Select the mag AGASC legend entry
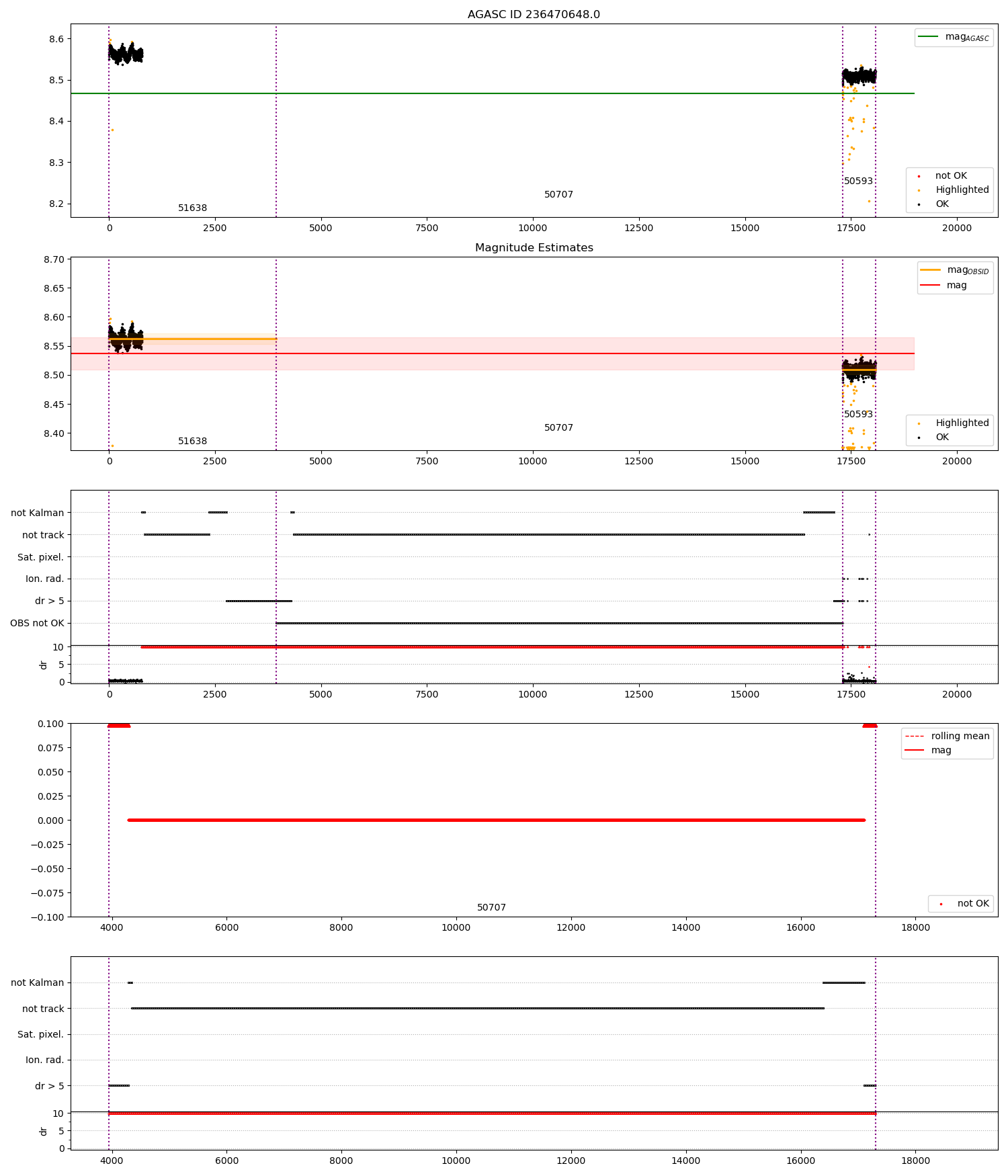 954,37
